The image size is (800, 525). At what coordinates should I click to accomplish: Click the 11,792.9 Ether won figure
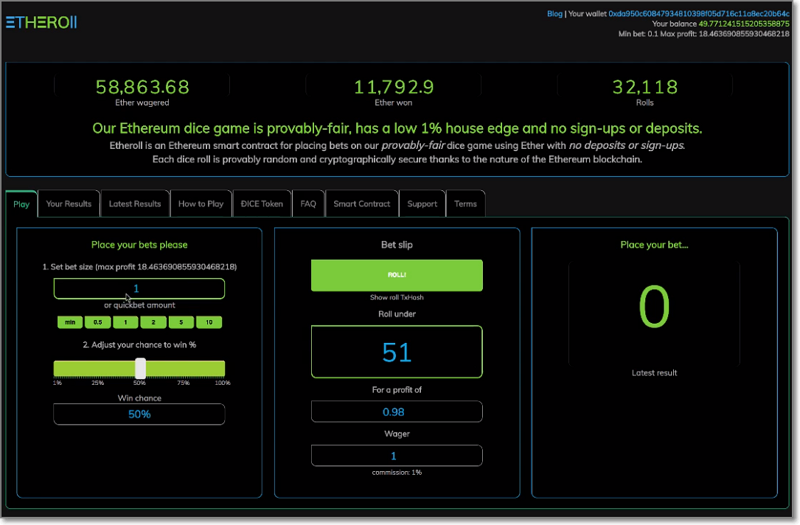[x=394, y=87]
